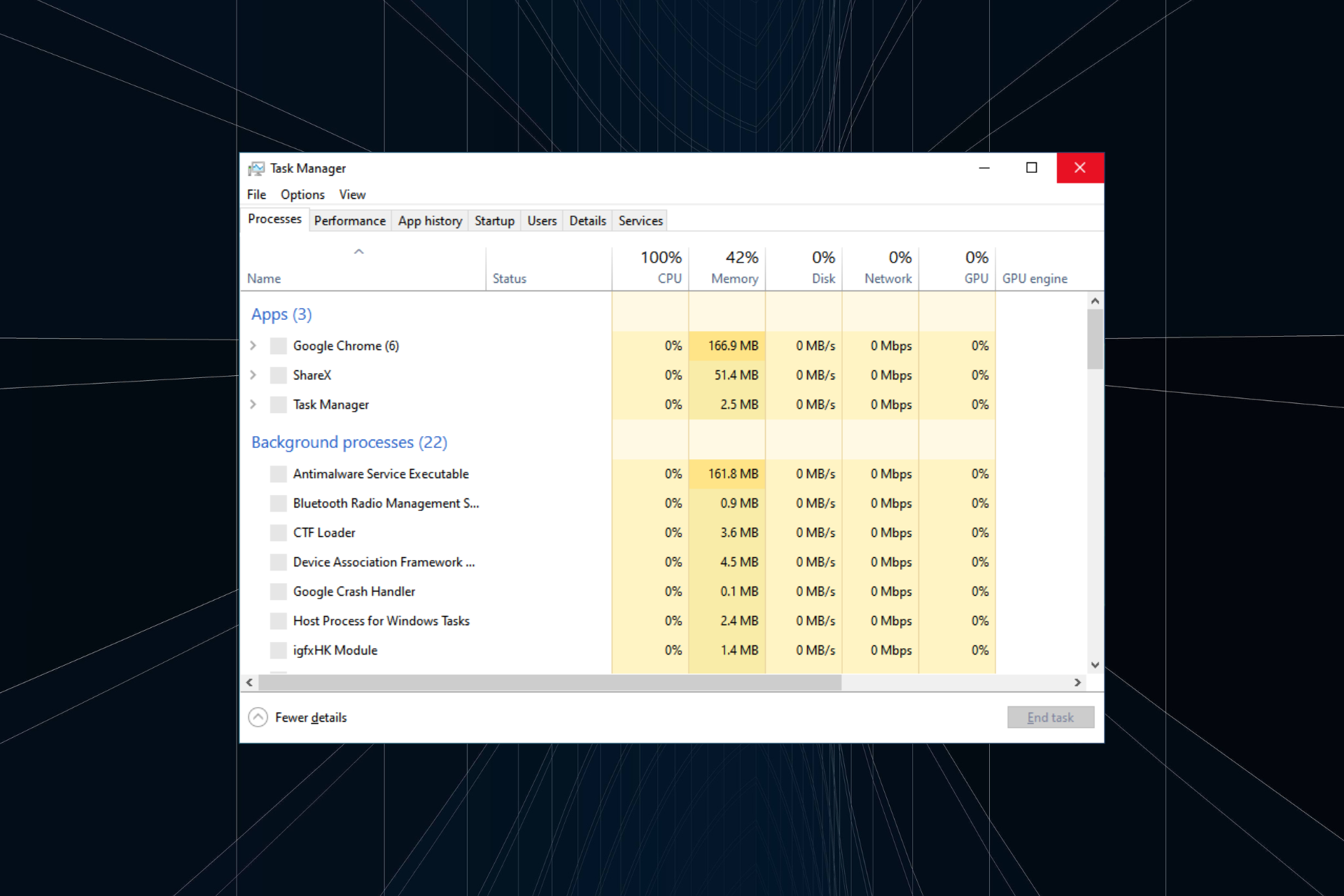Open the Options menu
Viewport: 1344px width, 896px height.
pyautogui.click(x=302, y=195)
